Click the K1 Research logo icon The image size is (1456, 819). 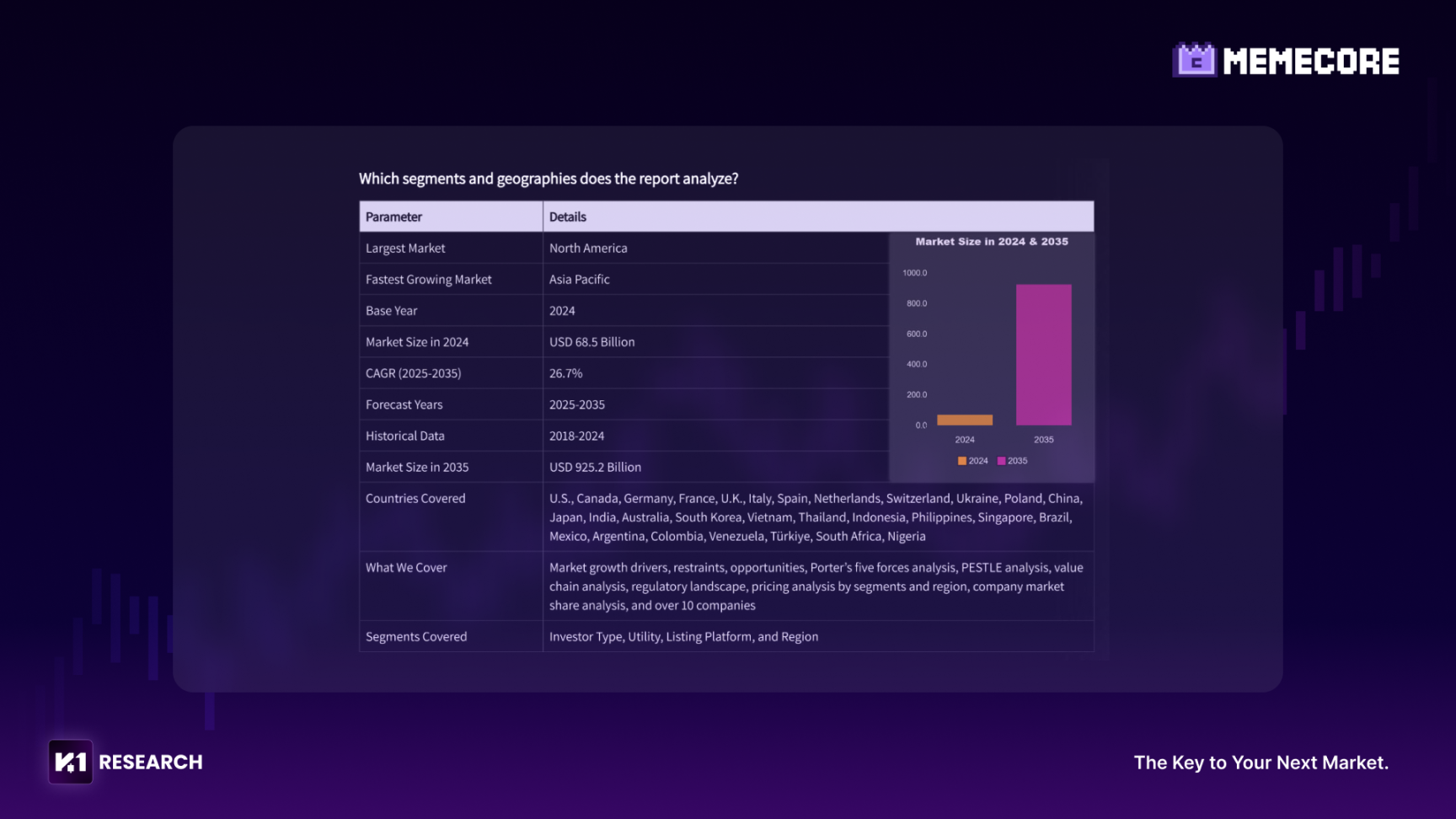tap(70, 762)
